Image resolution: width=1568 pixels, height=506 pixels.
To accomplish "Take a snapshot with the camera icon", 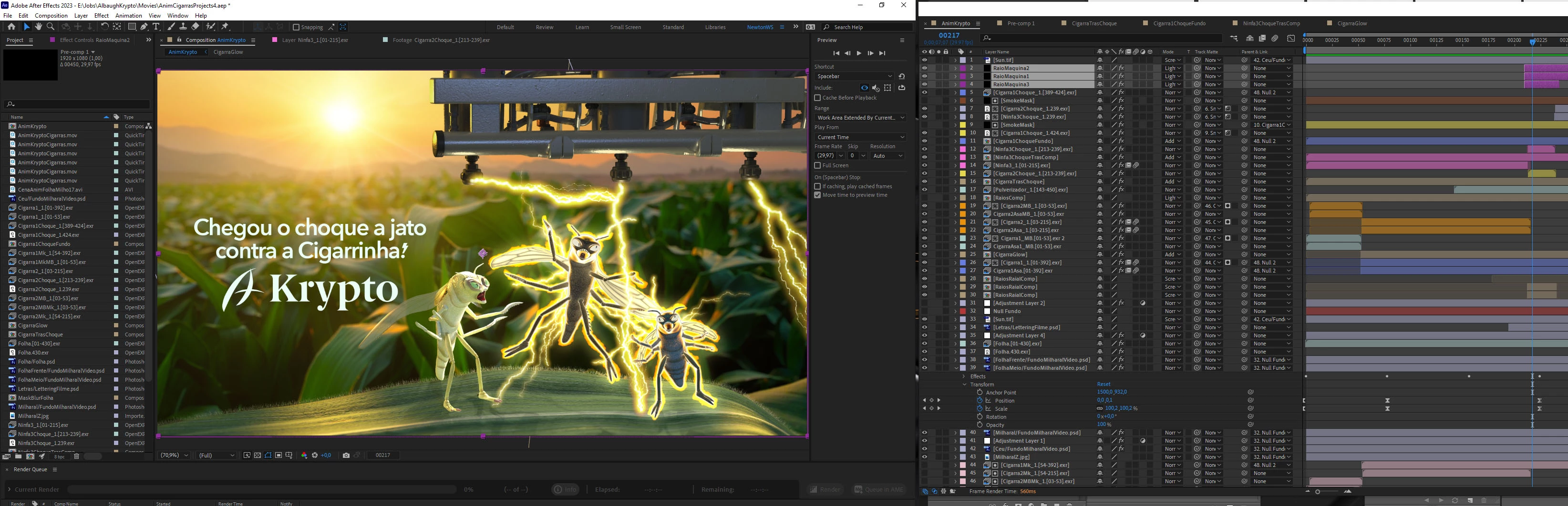I will tap(346, 455).
